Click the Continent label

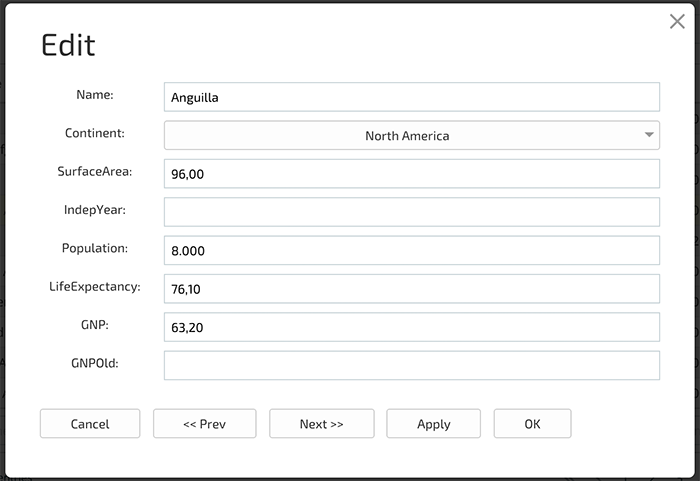pos(95,133)
